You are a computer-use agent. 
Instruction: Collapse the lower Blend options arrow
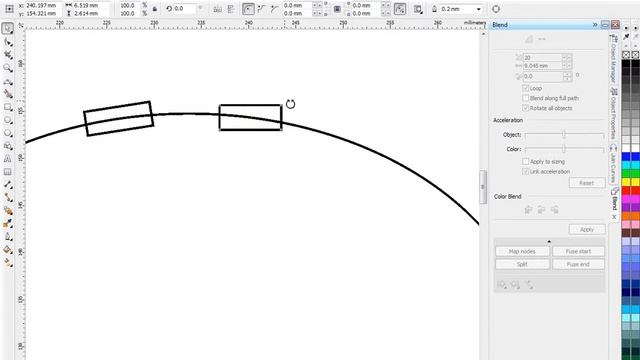(x=549, y=242)
